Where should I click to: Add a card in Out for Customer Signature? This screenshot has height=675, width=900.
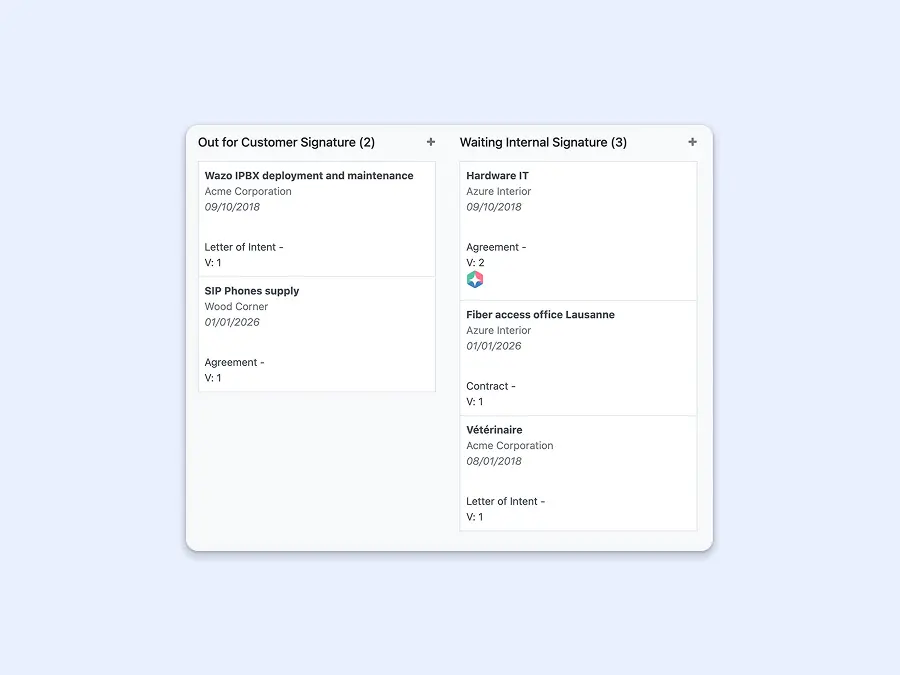(x=431, y=142)
